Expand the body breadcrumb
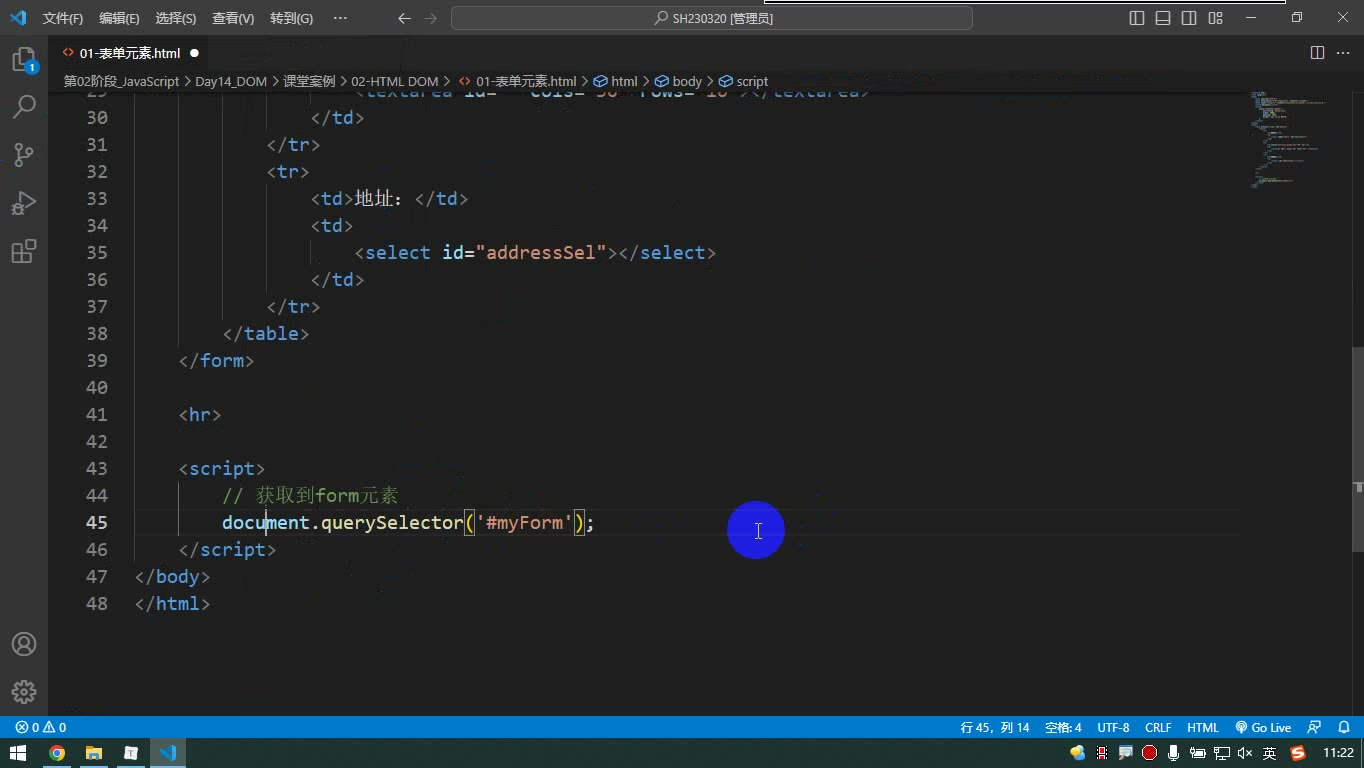 tap(678, 82)
